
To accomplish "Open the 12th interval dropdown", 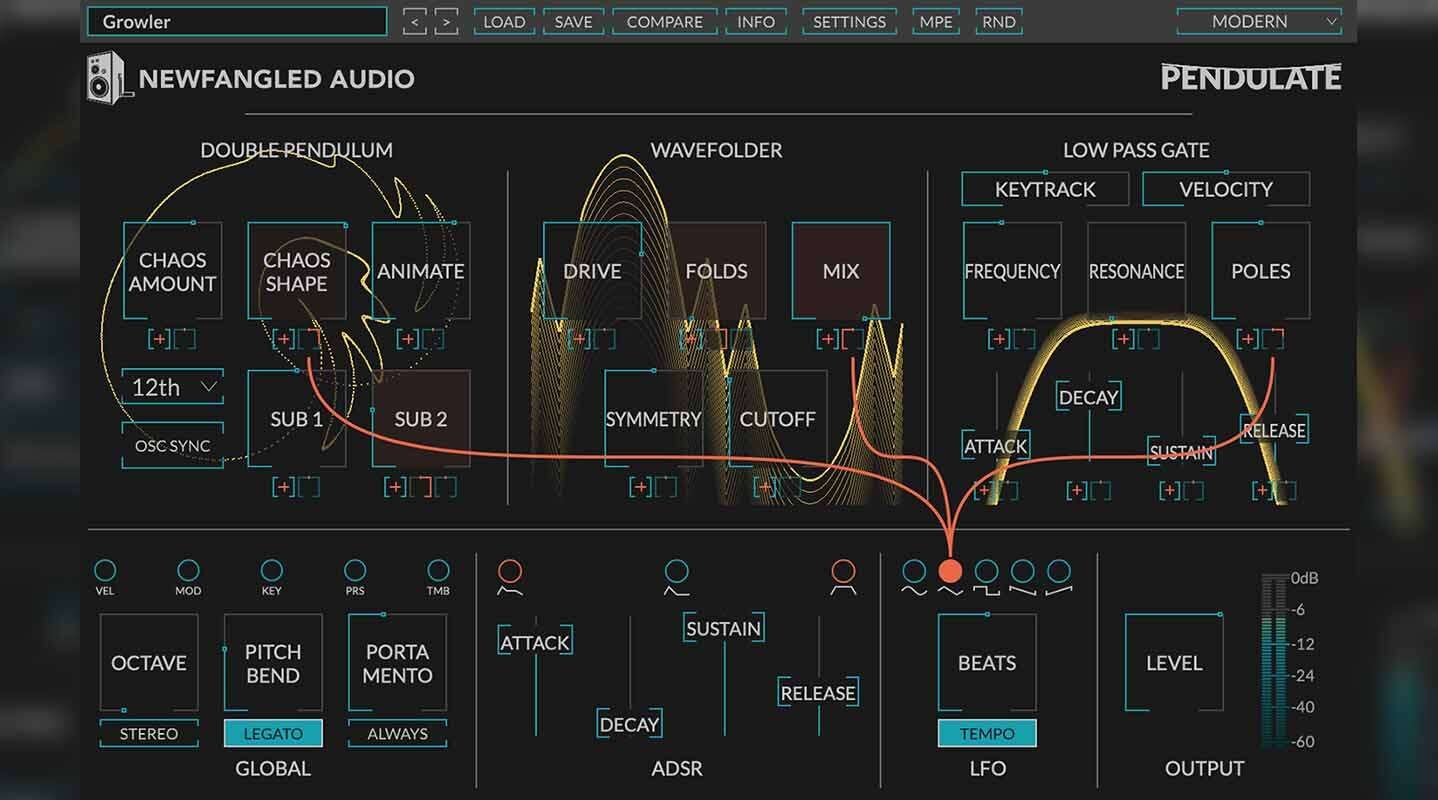I will tap(173, 387).
